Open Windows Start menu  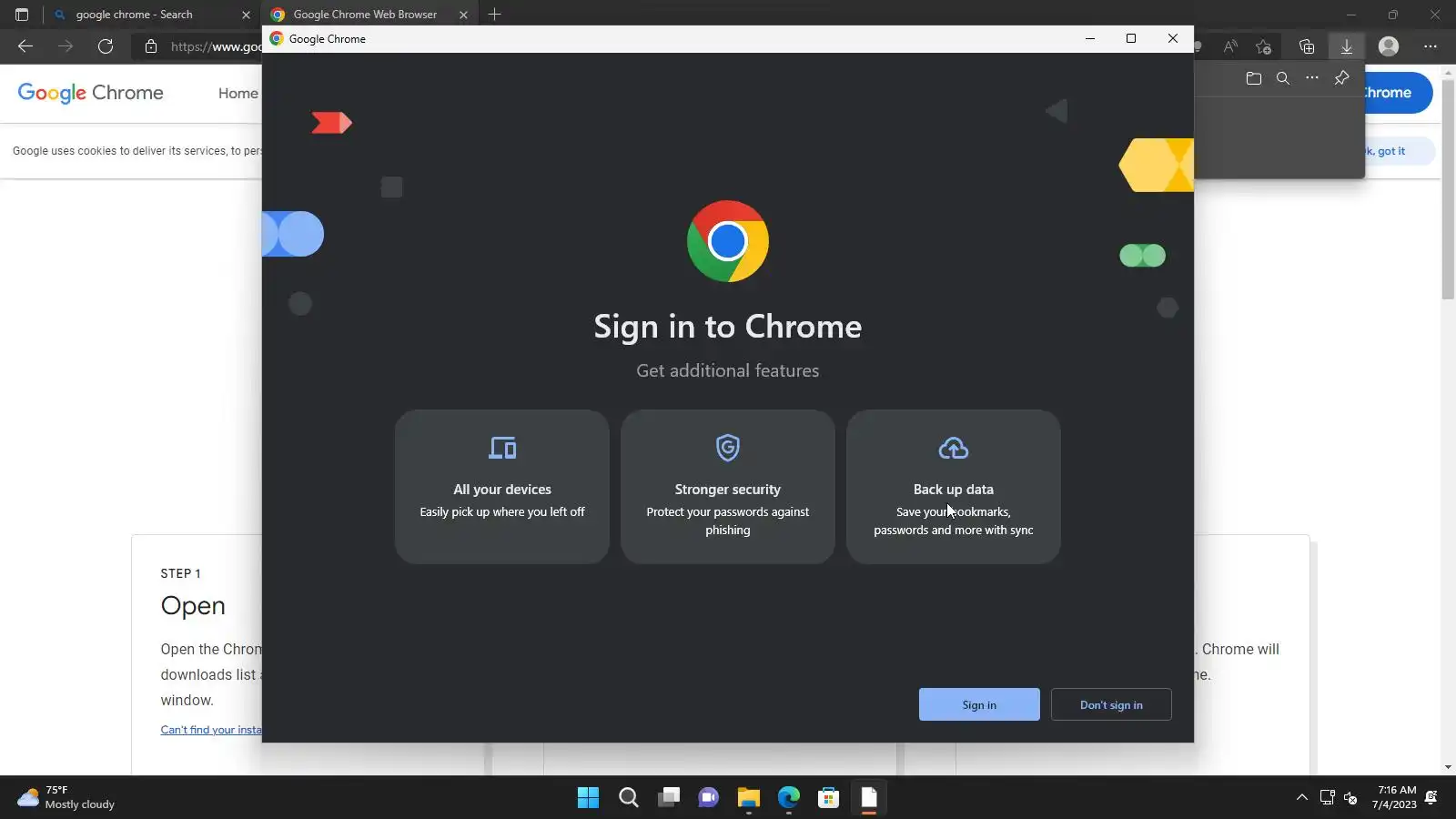pos(589,798)
